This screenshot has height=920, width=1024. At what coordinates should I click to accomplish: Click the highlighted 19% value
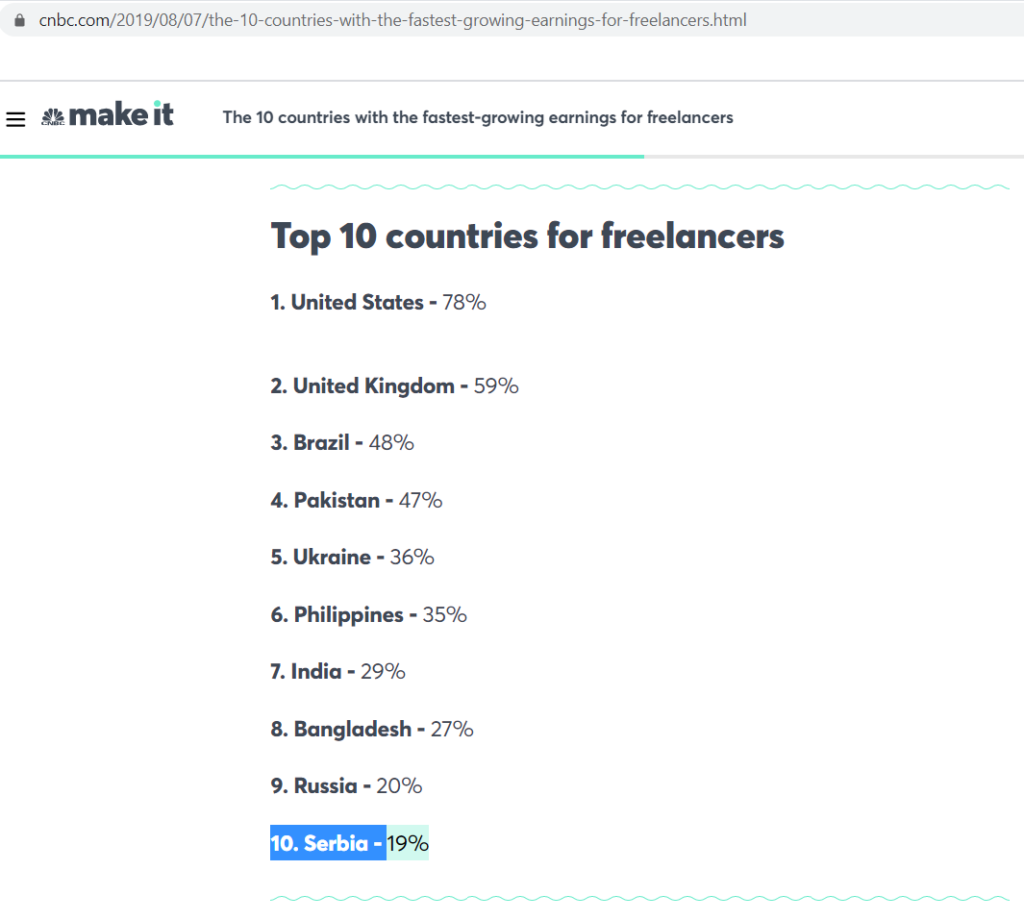407,843
